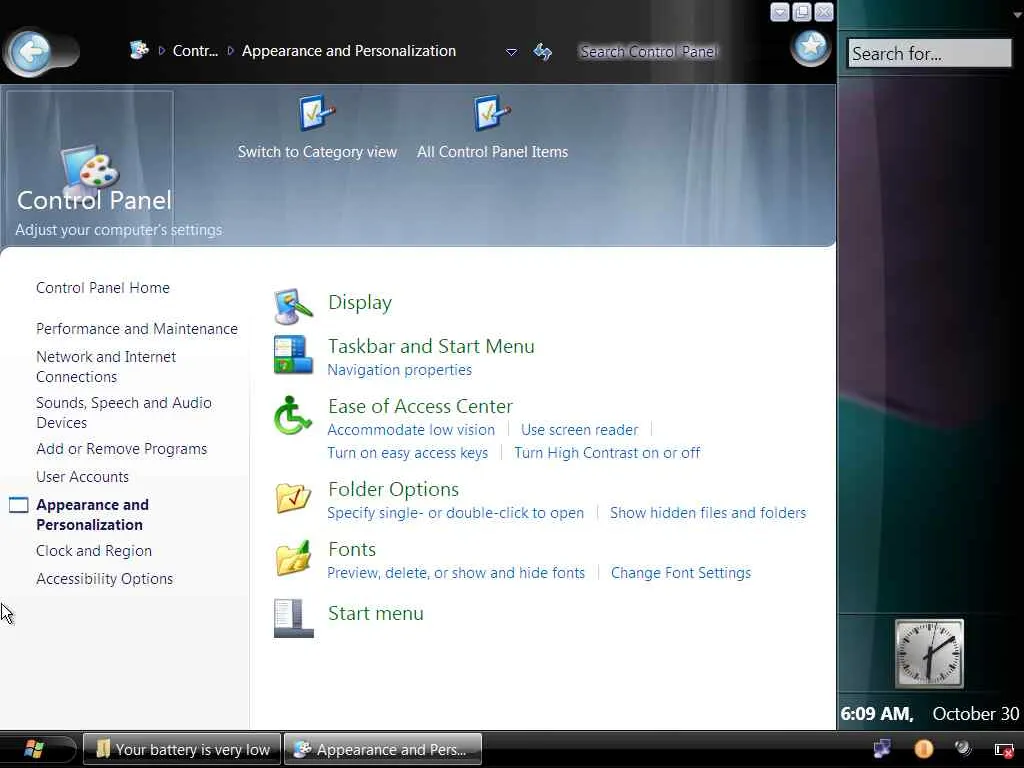Click the All Control Panel Items label
This screenshot has width=1024, height=768.
(492, 152)
